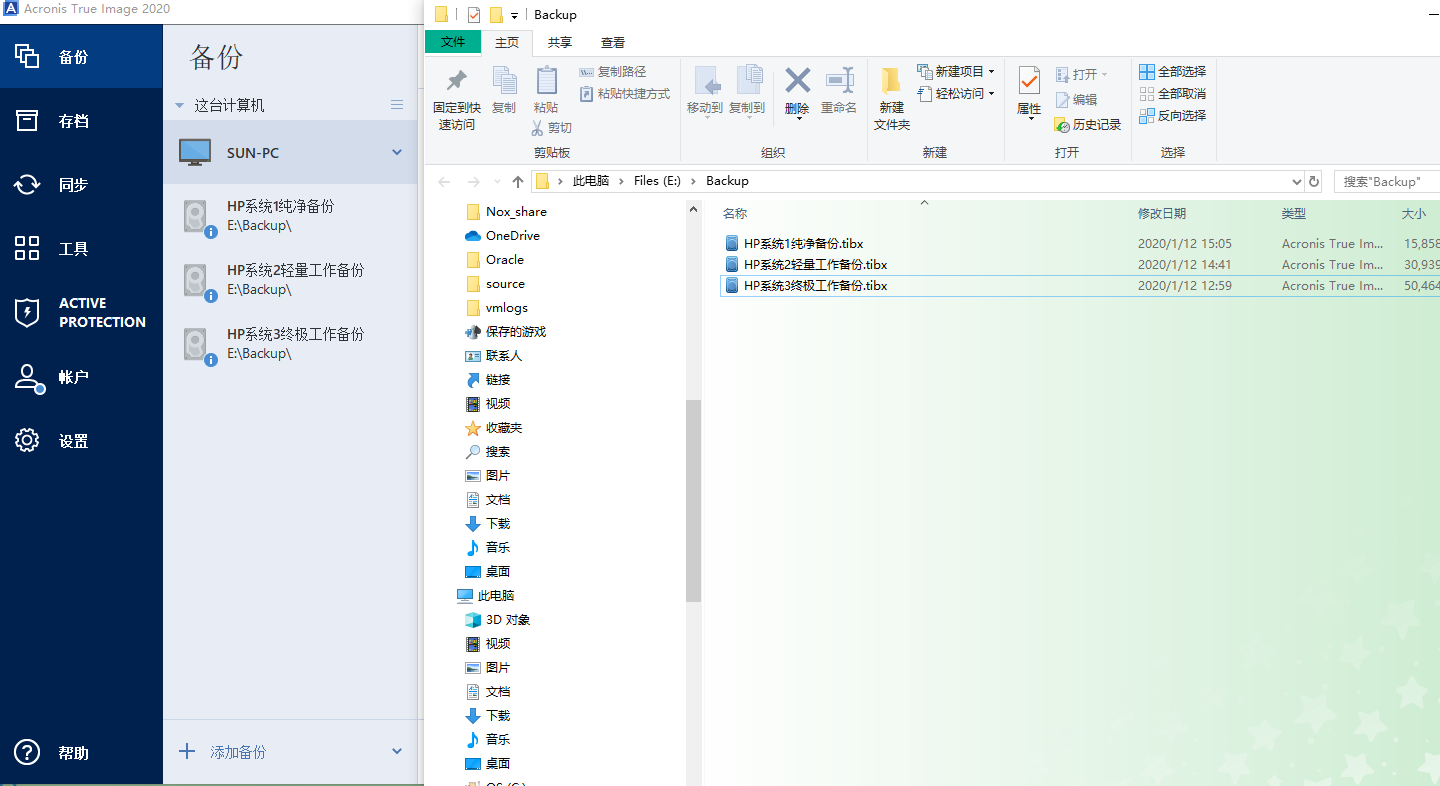The image size is (1440, 786).
Task: Click Open (打开) in the ribbon
Action: [1081, 75]
